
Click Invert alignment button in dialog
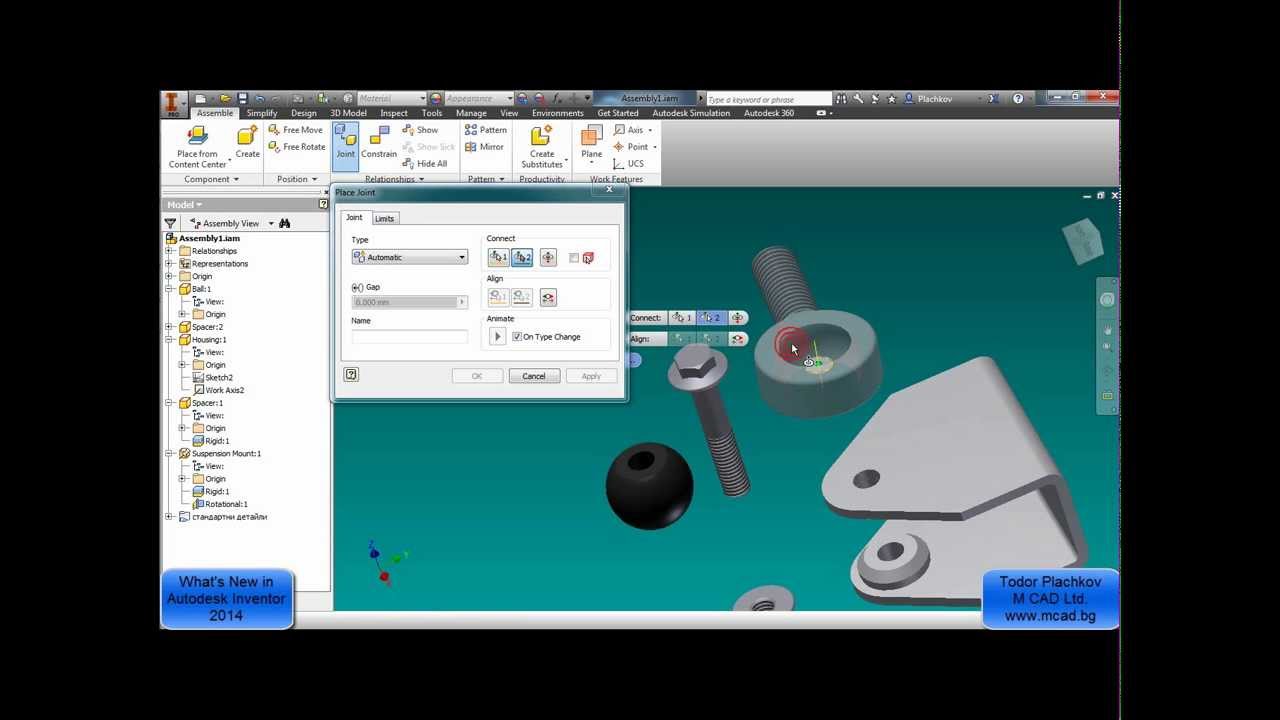pos(548,298)
